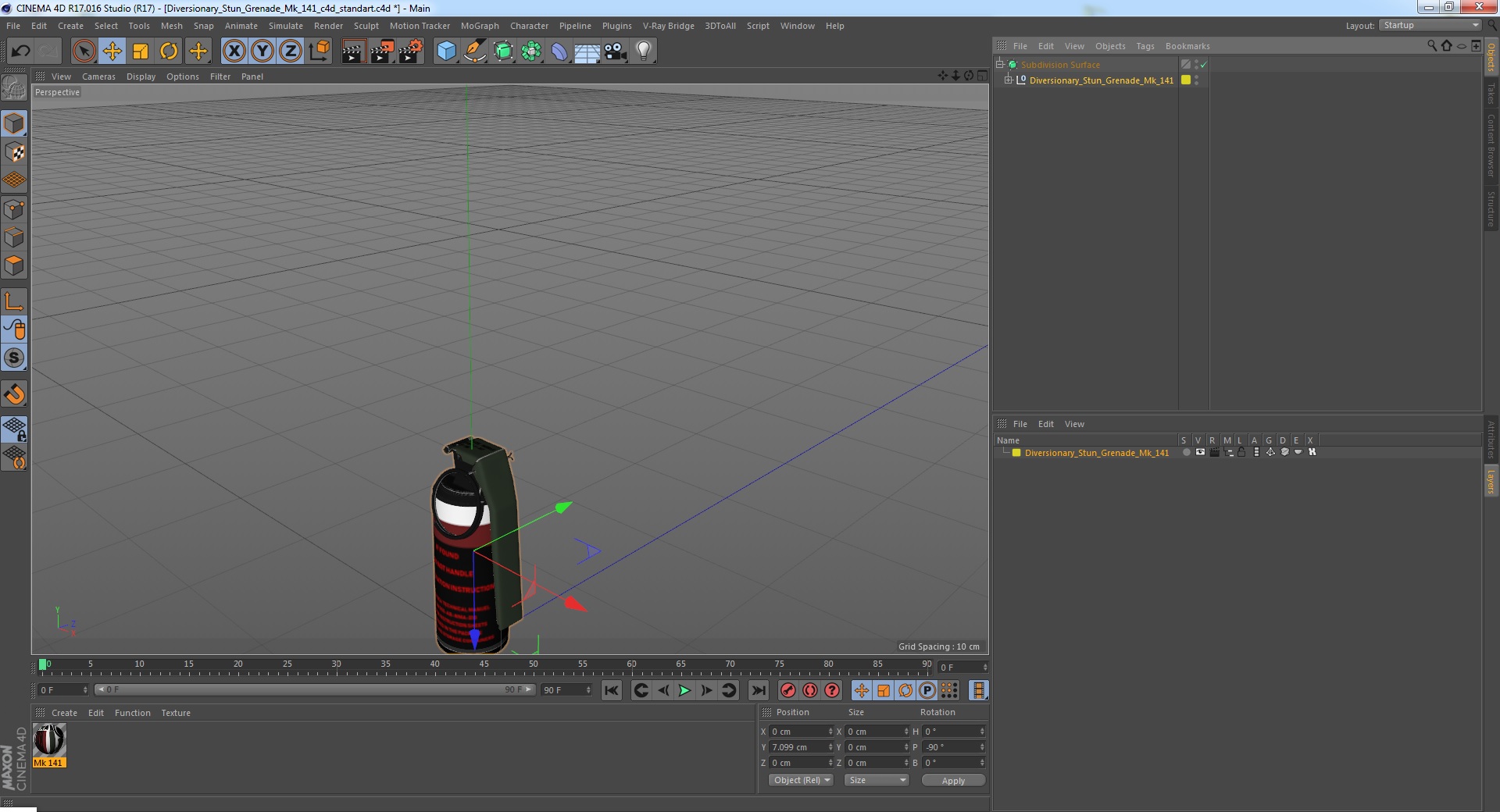Toggle layer viewport visibility eye icon

pyautogui.click(x=1200, y=452)
